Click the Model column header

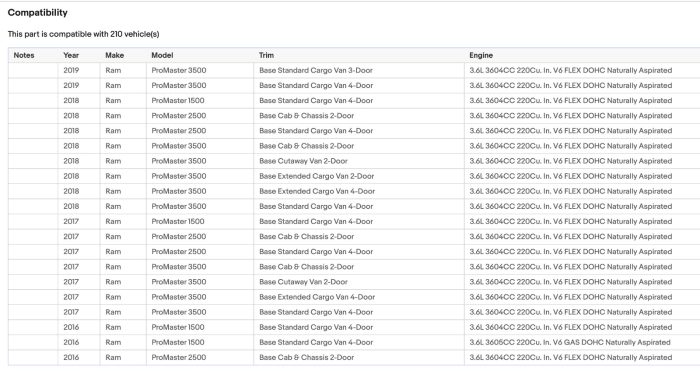point(162,55)
